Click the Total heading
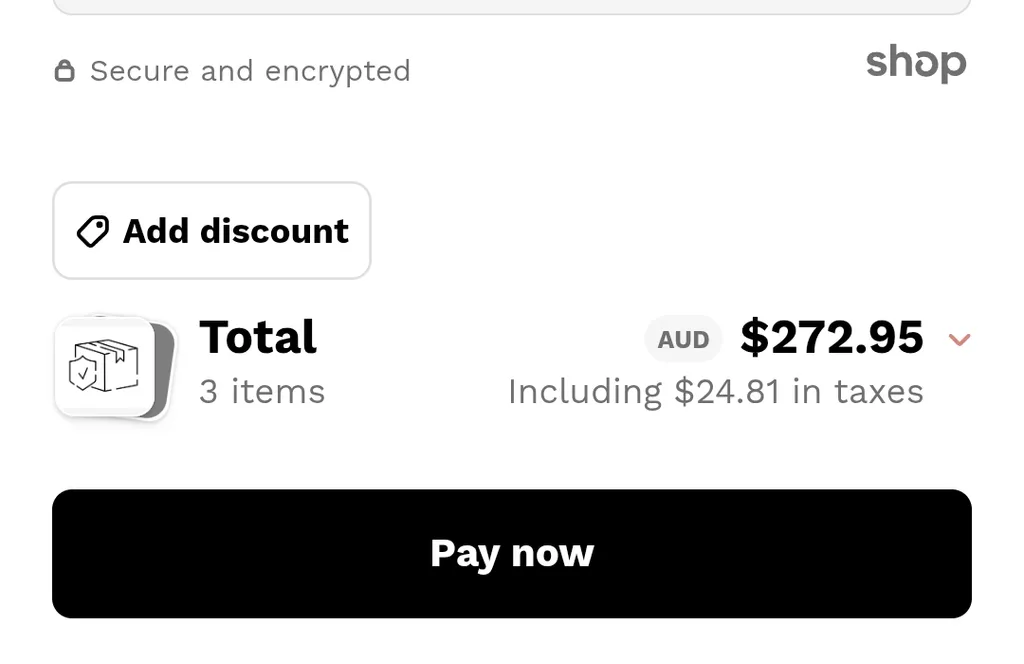Screen dimensions: 1024x664 coord(257,338)
